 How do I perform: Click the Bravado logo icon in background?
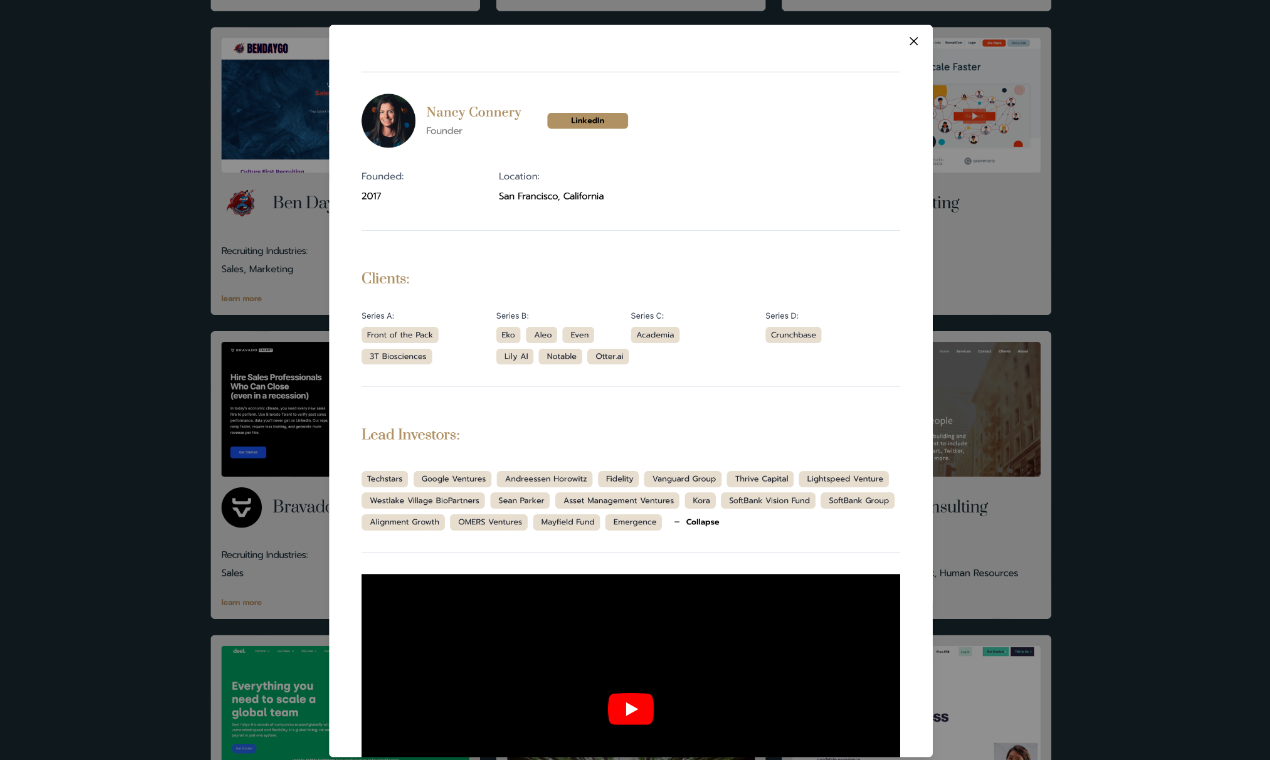coord(241,507)
